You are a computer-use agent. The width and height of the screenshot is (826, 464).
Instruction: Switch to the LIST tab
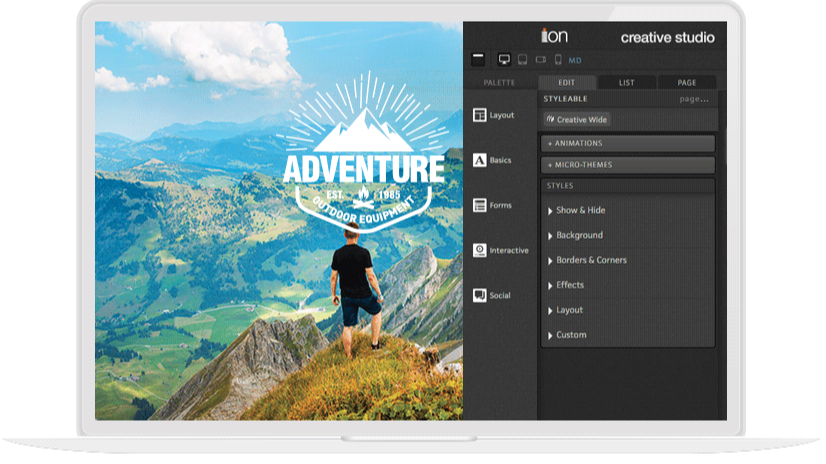(x=627, y=82)
